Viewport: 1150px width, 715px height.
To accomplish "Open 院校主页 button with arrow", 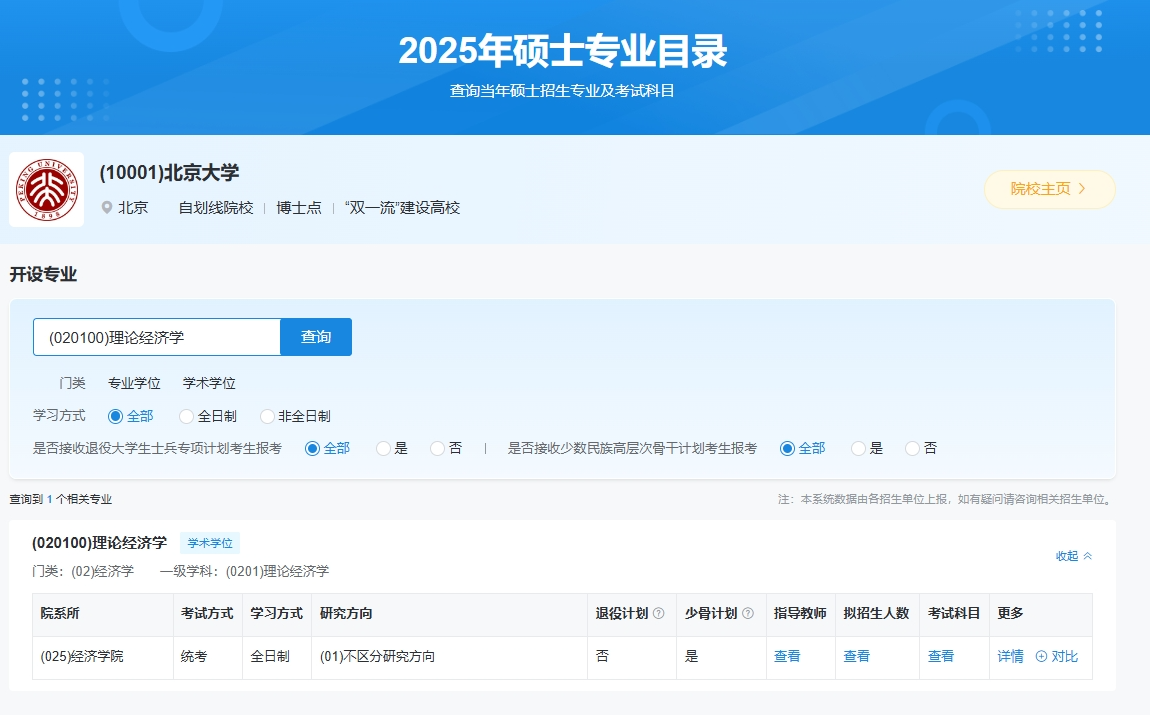I will coord(1049,189).
